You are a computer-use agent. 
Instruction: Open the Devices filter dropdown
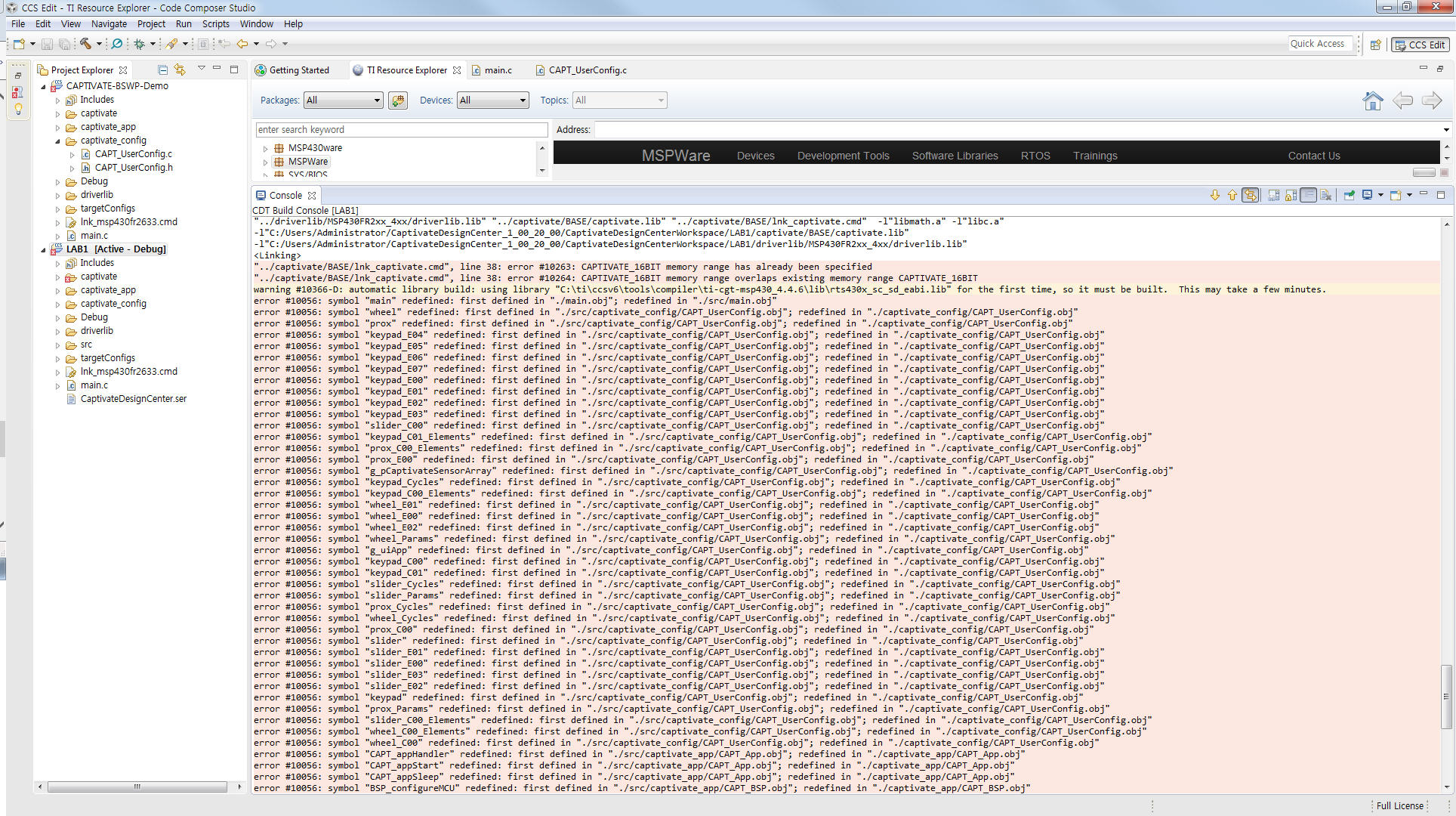[x=521, y=100]
